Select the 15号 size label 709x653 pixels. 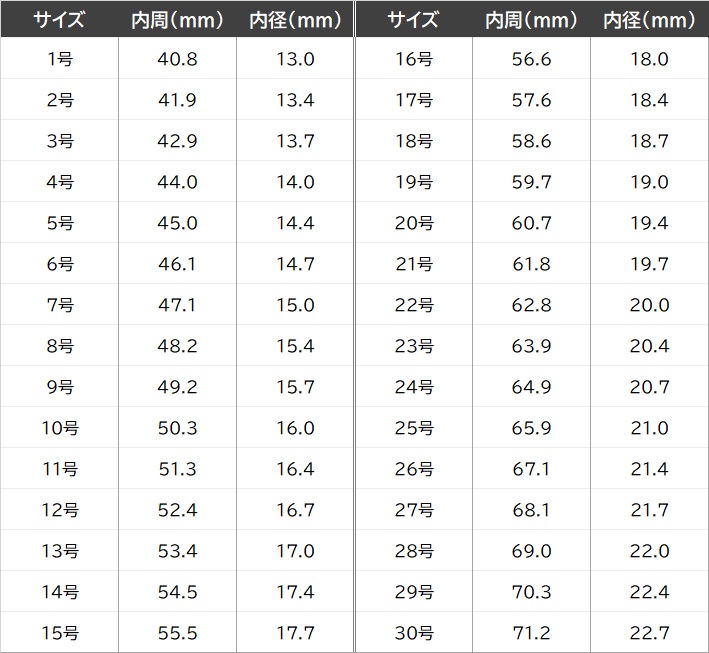click(x=60, y=633)
